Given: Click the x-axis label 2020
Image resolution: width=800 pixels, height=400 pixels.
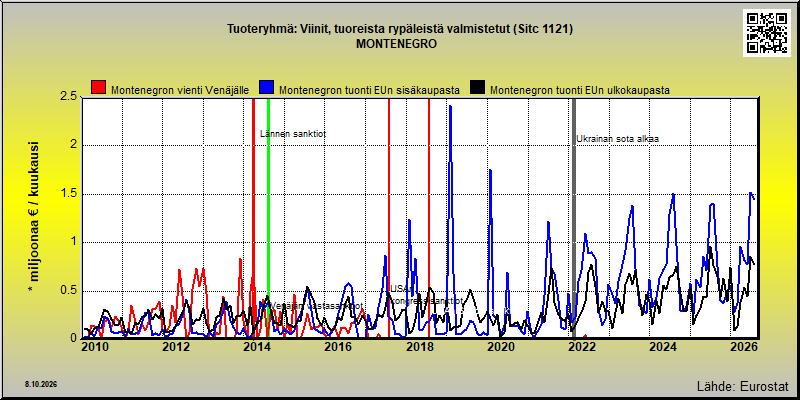Looking at the screenshot, I should click(x=501, y=347).
